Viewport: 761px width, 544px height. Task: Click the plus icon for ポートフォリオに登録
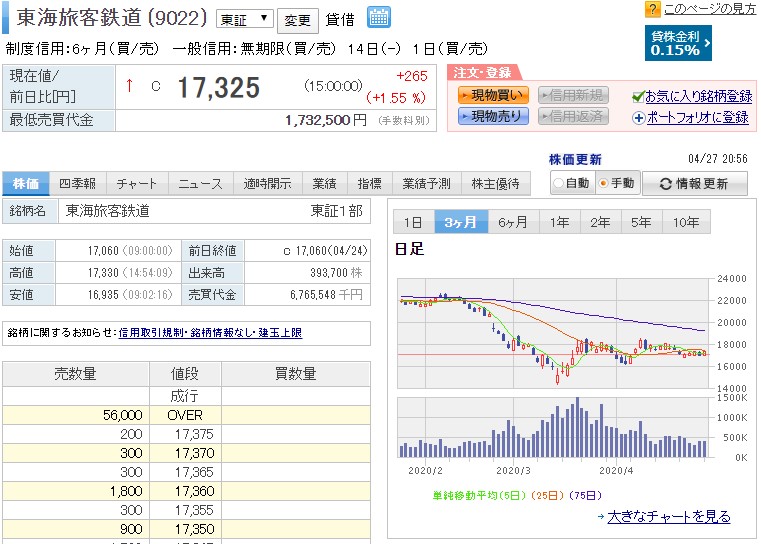[x=639, y=117]
